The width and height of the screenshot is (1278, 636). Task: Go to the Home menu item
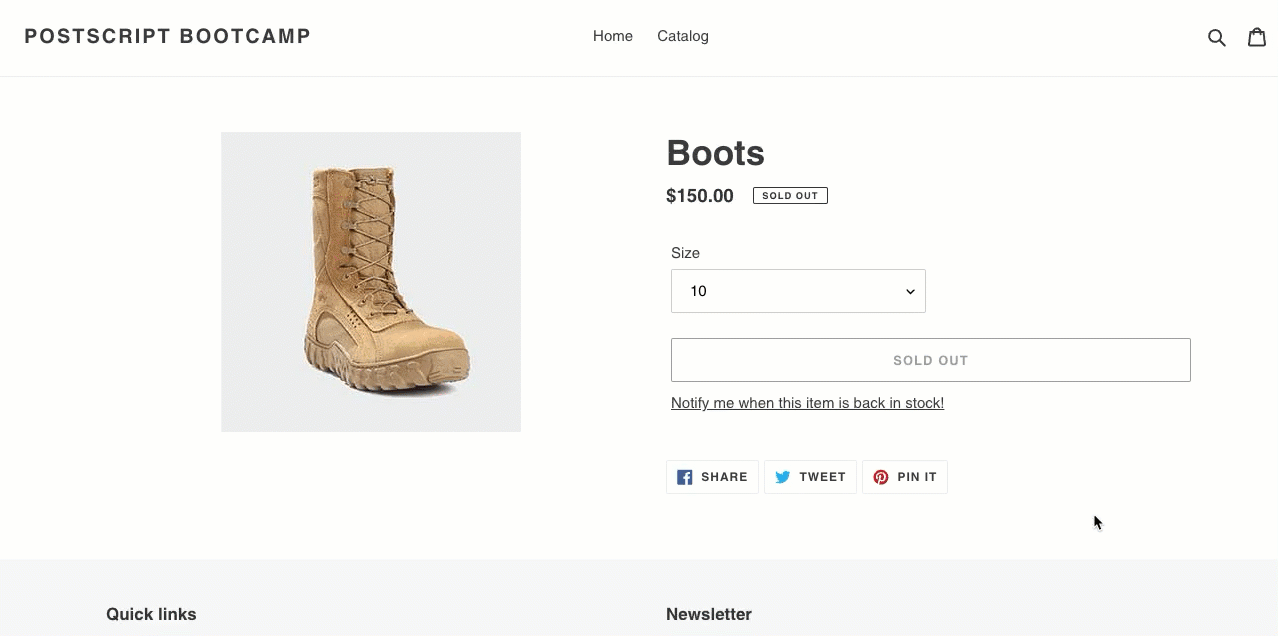(x=612, y=36)
